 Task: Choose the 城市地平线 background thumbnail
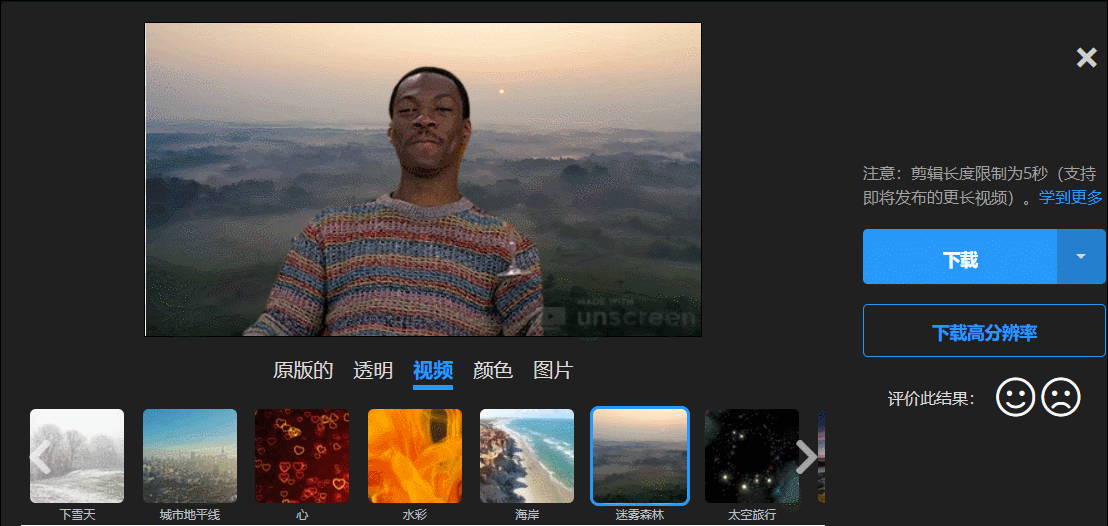[190, 456]
